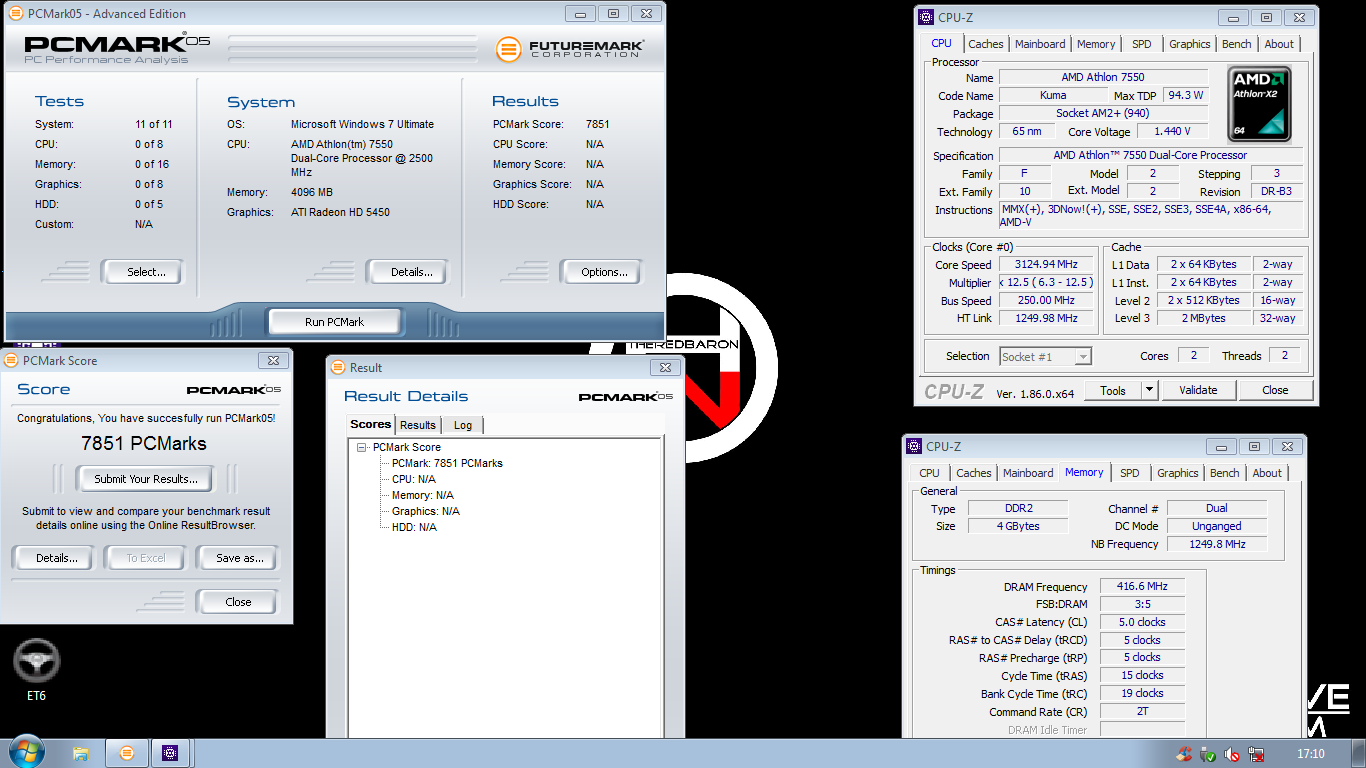1366x768 pixels.
Task: Click Run PCMark button
Action: coord(335,322)
